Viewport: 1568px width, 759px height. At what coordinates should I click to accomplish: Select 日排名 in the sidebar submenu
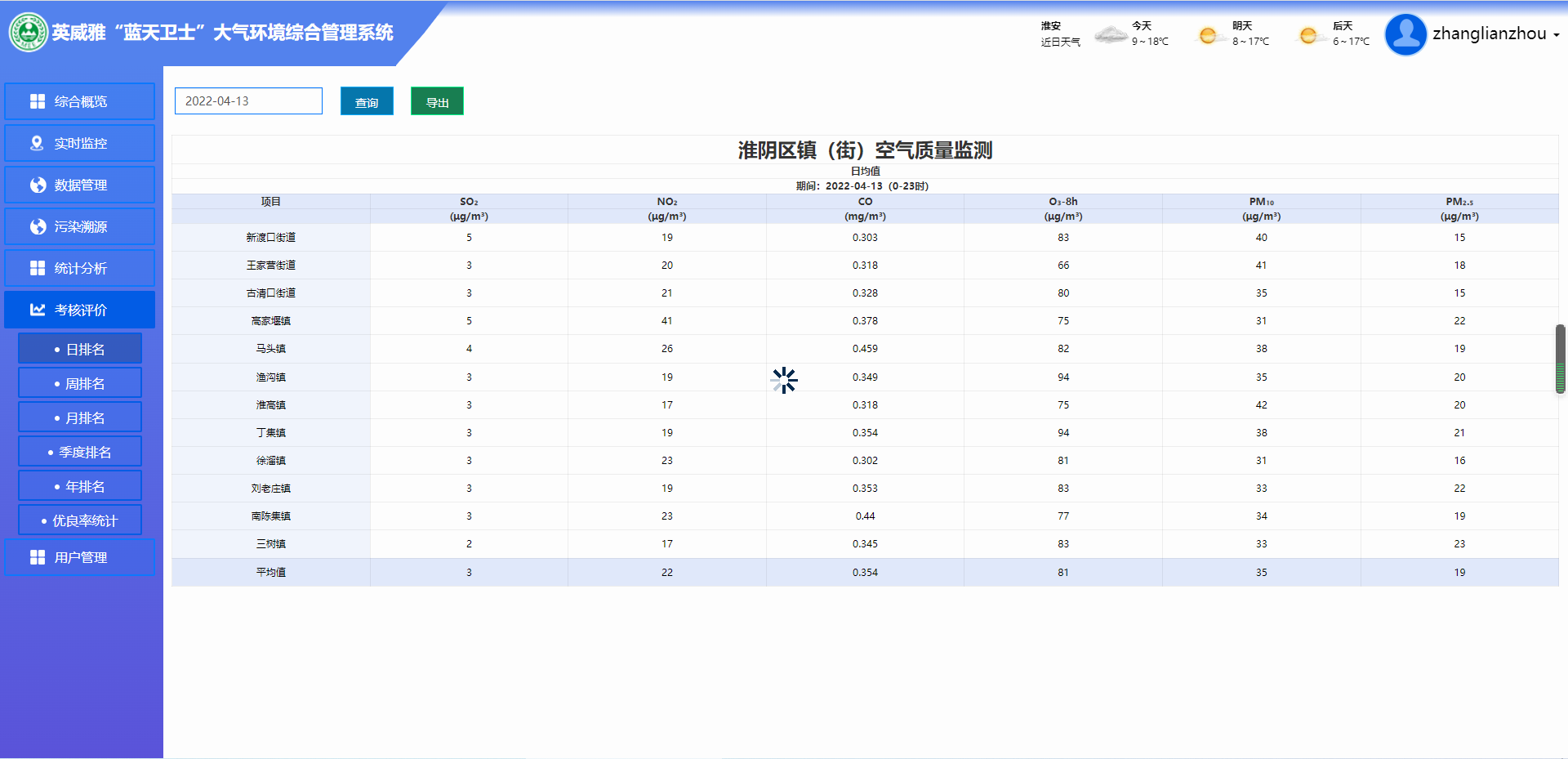click(80, 349)
